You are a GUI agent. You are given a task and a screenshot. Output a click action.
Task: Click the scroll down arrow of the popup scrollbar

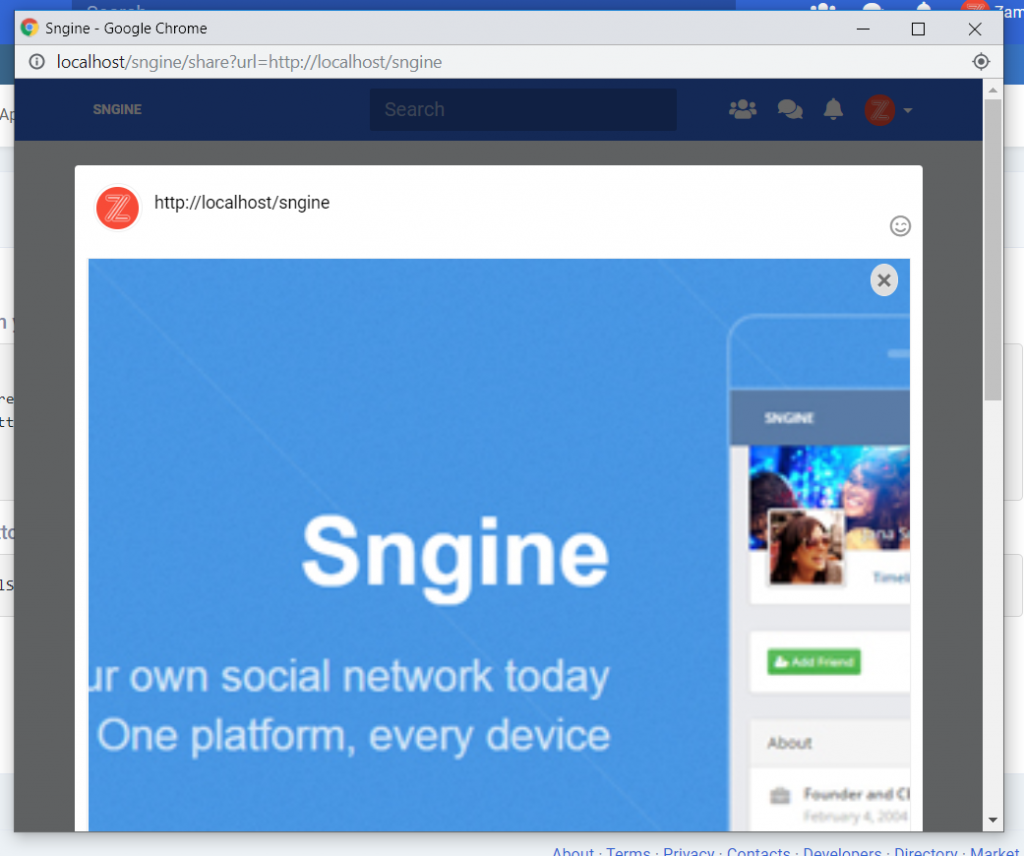pyautogui.click(x=993, y=820)
